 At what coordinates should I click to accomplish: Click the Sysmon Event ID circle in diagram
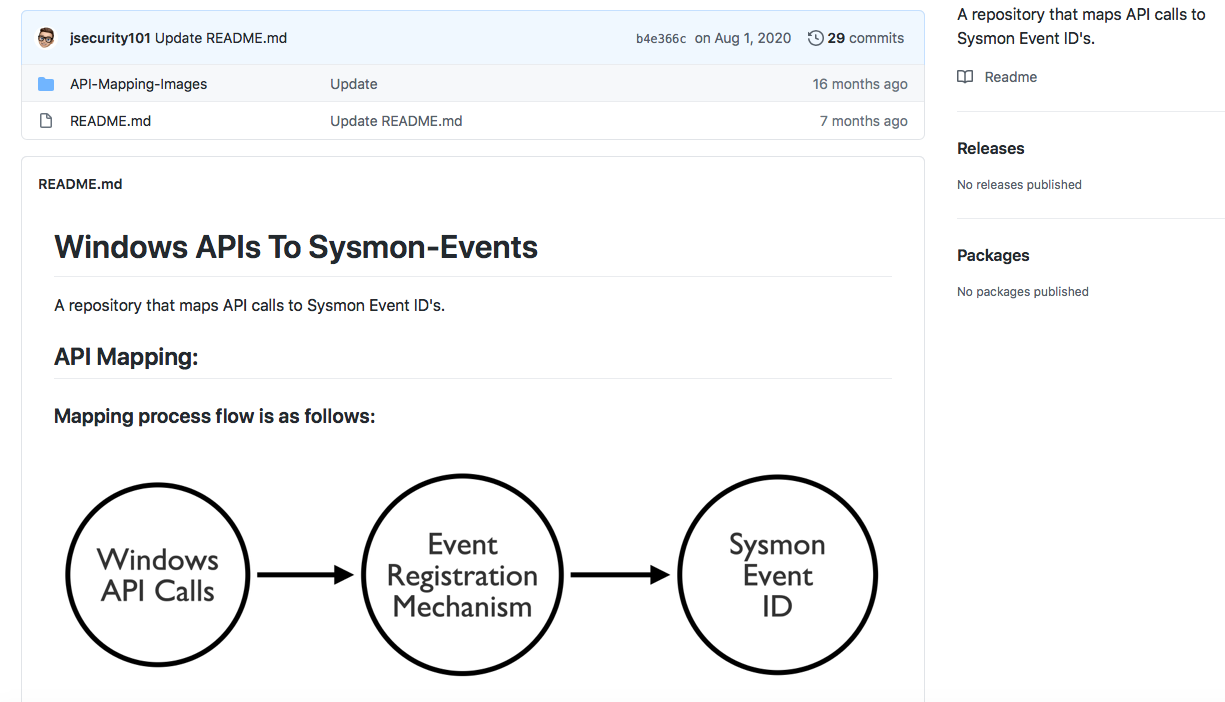point(777,575)
